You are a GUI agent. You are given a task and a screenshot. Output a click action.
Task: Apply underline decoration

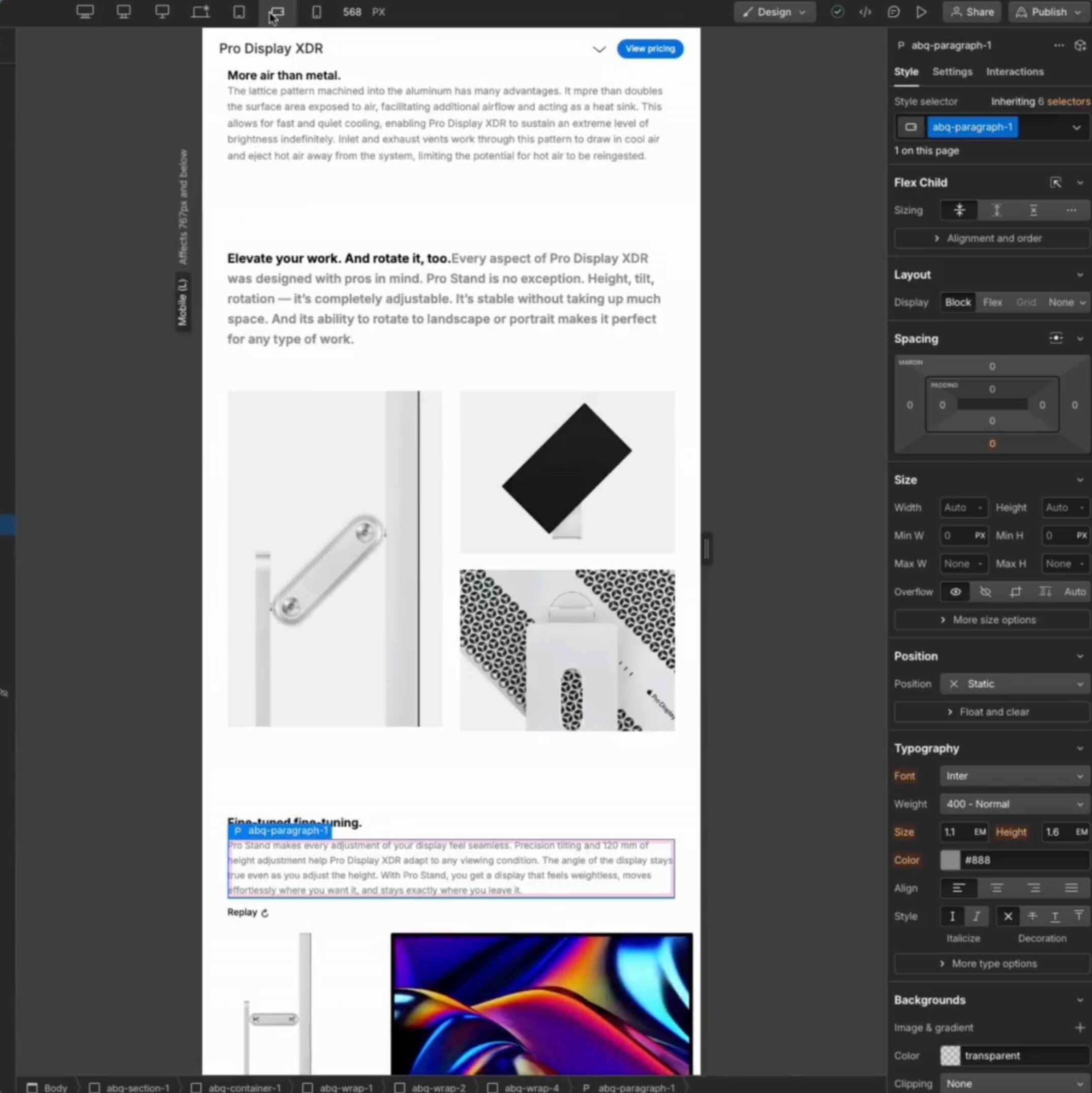1055,916
